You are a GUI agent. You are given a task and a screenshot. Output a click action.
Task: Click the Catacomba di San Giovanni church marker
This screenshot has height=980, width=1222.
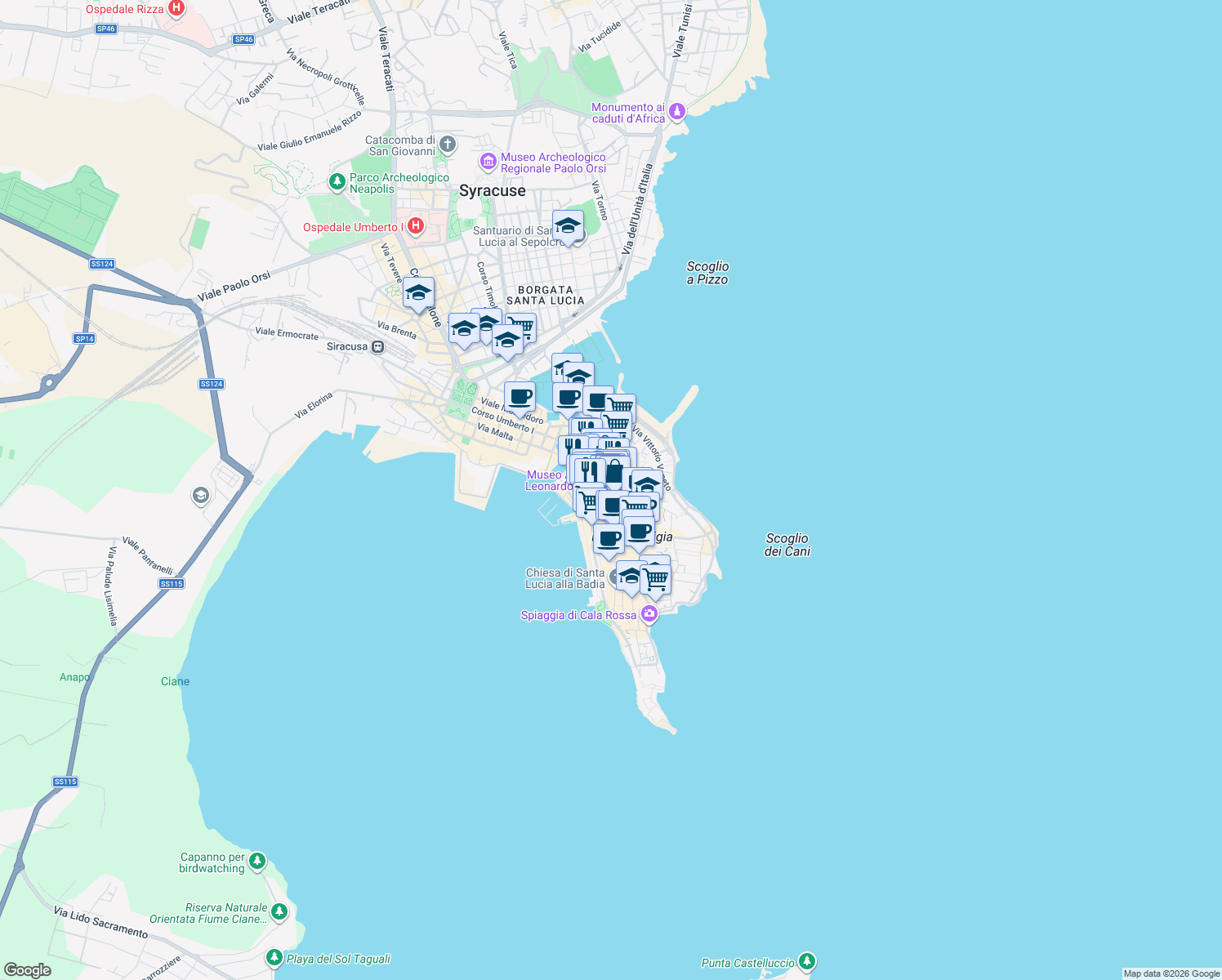coord(446,144)
